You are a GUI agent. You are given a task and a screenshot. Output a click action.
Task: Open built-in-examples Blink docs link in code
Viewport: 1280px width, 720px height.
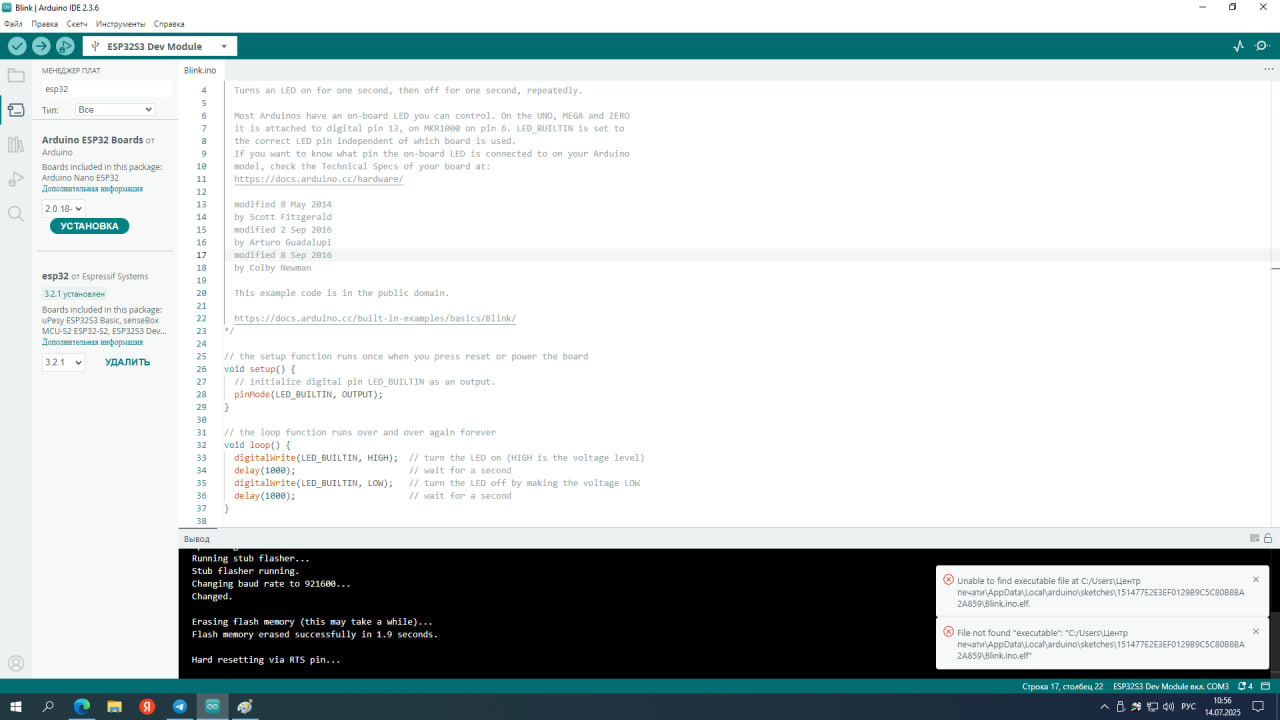pos(375,318)
